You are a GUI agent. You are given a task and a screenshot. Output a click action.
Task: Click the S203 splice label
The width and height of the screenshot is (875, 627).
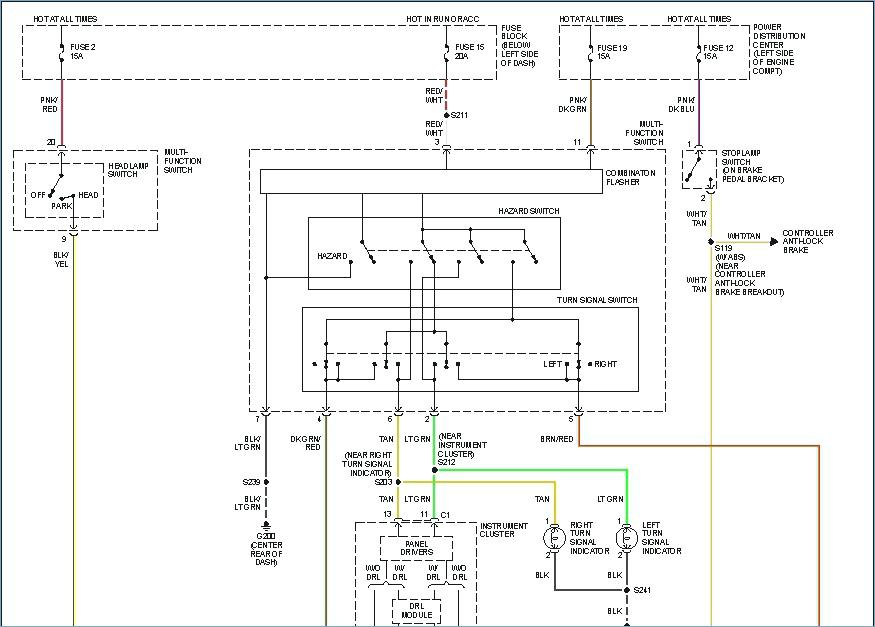pyautogui.click(x=383, y=482)
